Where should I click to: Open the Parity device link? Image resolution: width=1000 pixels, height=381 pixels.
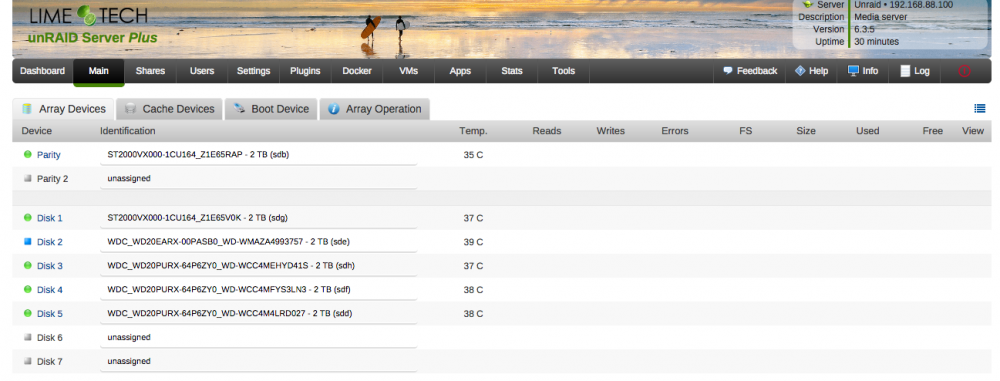(x=48, y=154)
